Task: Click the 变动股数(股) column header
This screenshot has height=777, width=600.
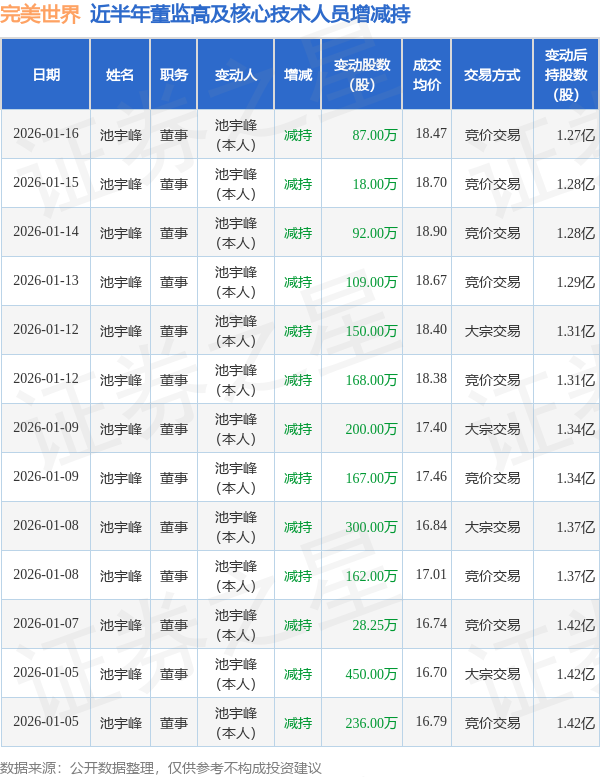Action: [x=362, y=75]
